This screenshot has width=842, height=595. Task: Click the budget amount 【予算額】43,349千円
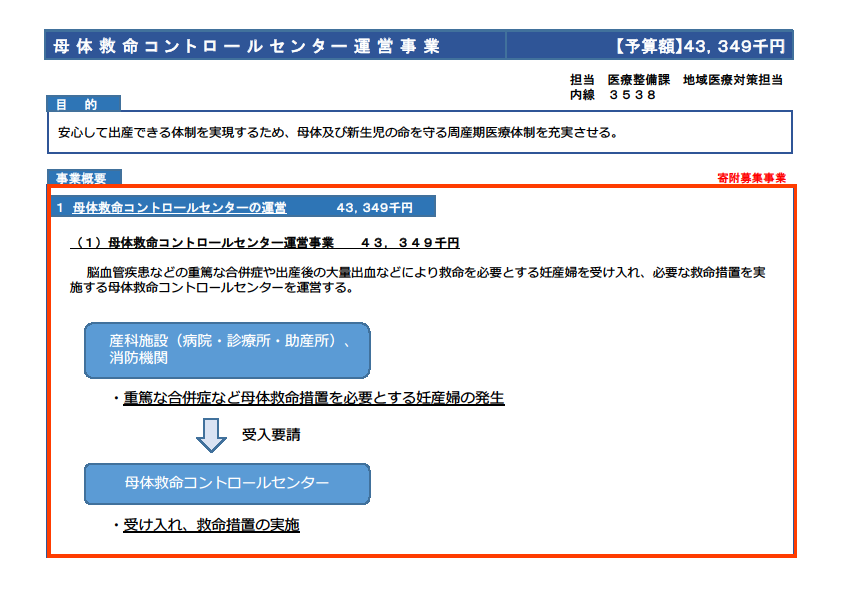[699, 46]
